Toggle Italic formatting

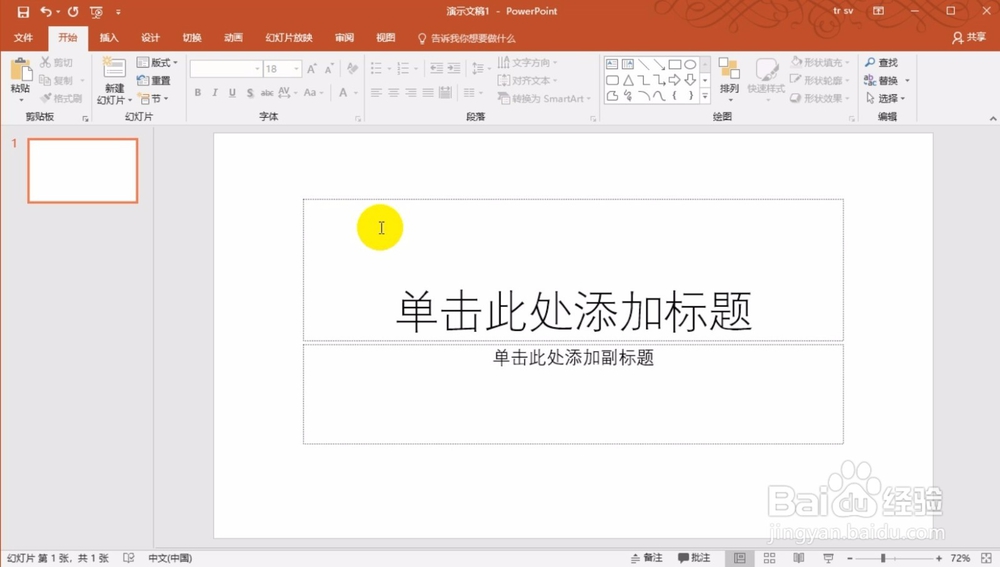[x=215, y=93]
